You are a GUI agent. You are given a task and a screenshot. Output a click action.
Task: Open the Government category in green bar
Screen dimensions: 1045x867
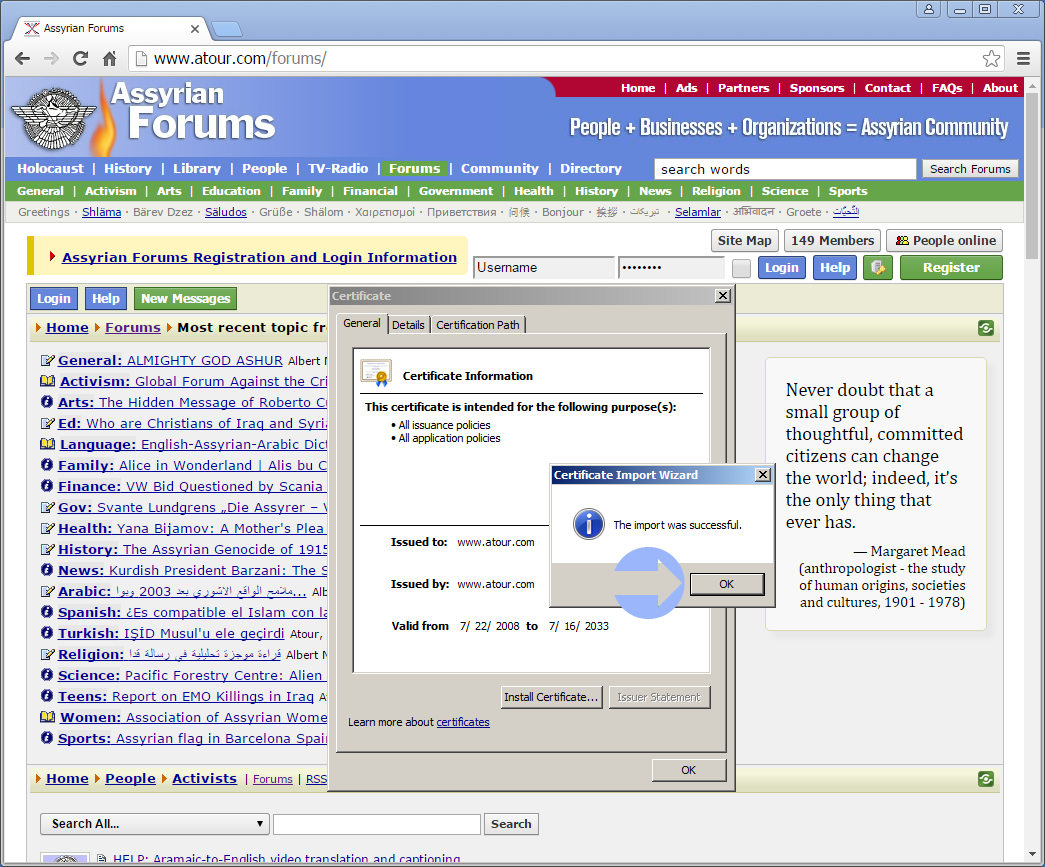[456, 191]
